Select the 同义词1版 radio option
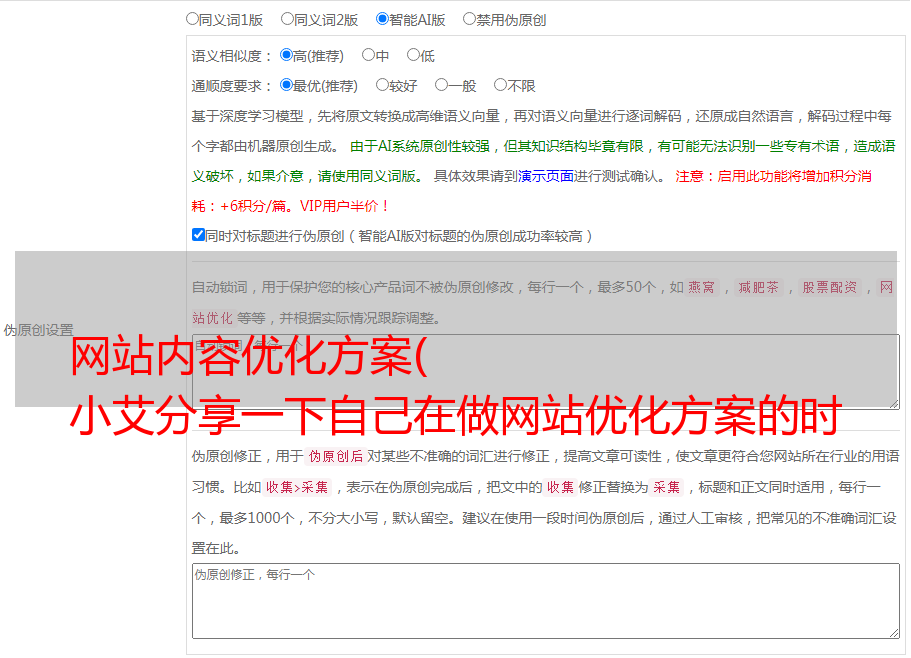911x658 pixels. point(193,19)
